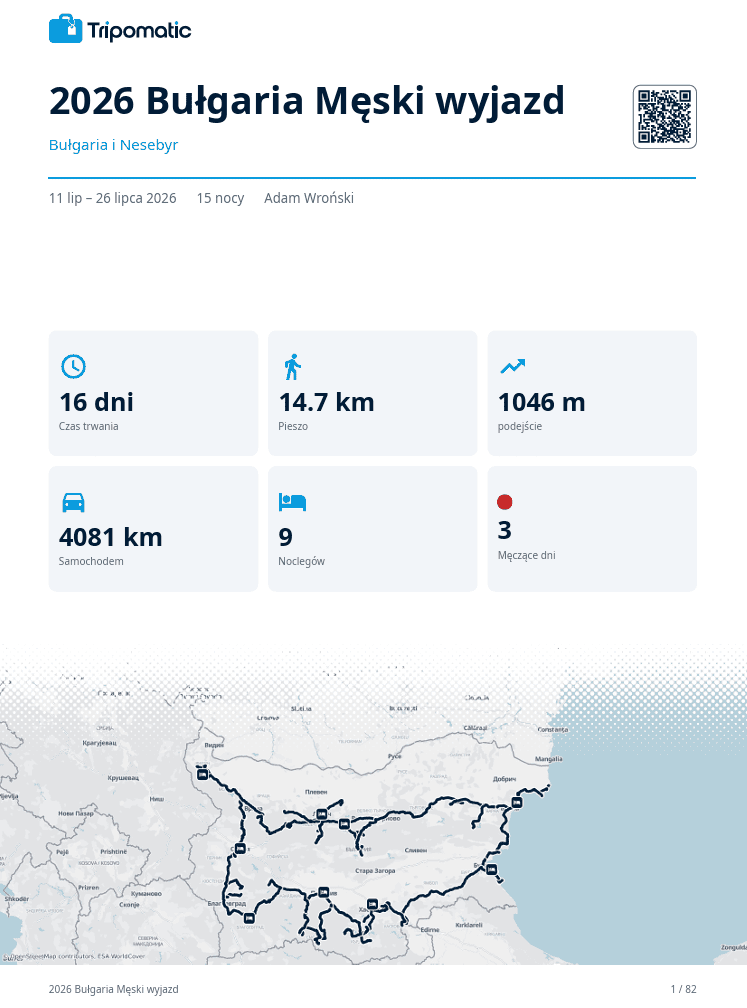Click the 'Męczące dni' label
The image size is (747, 1008).
point(526,555)
